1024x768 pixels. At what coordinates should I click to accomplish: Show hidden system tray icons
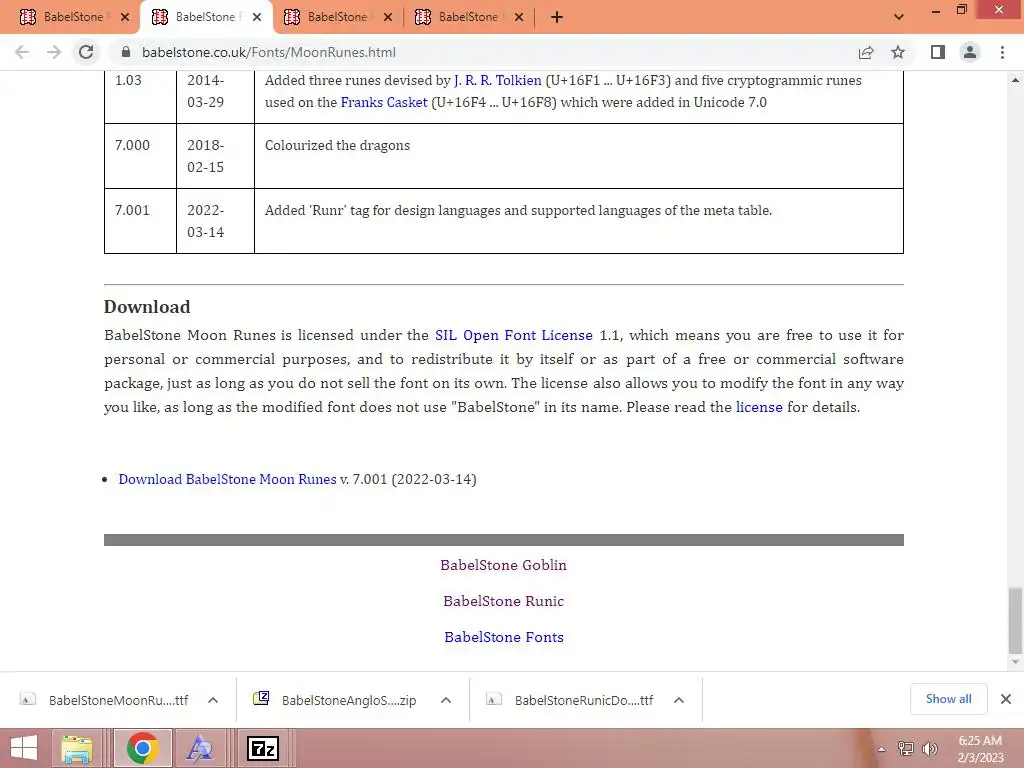point(882,749)
